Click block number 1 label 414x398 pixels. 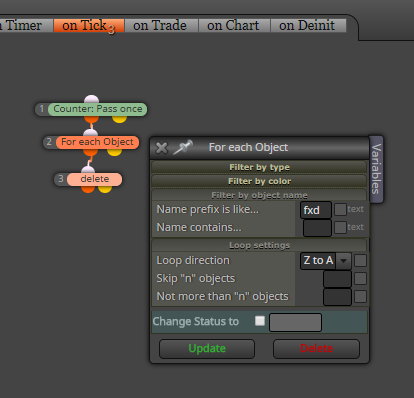[x=42, y=109]
